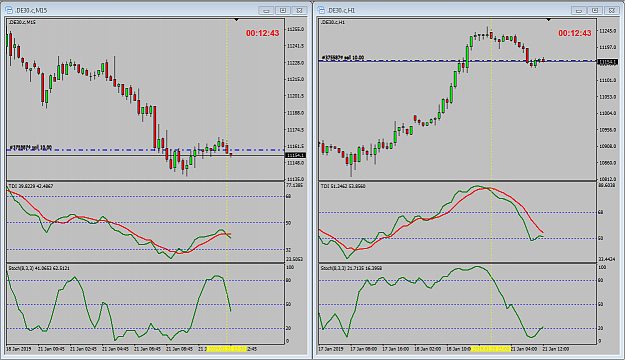Screen dimensions: 625x360
Task: Click the .DE30.c,M15 symbol label inside the chart
Action: point(22,22)
